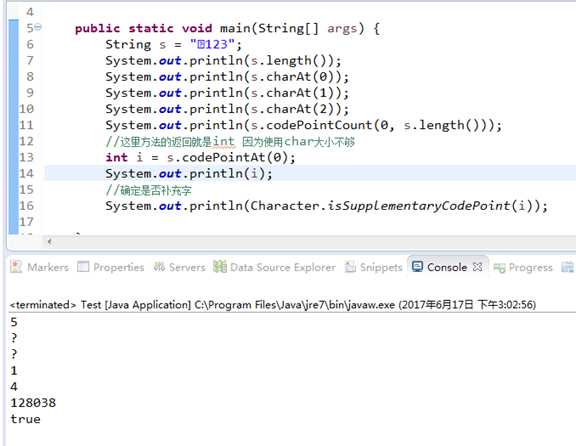Click line number 14 in gutter

26,173
